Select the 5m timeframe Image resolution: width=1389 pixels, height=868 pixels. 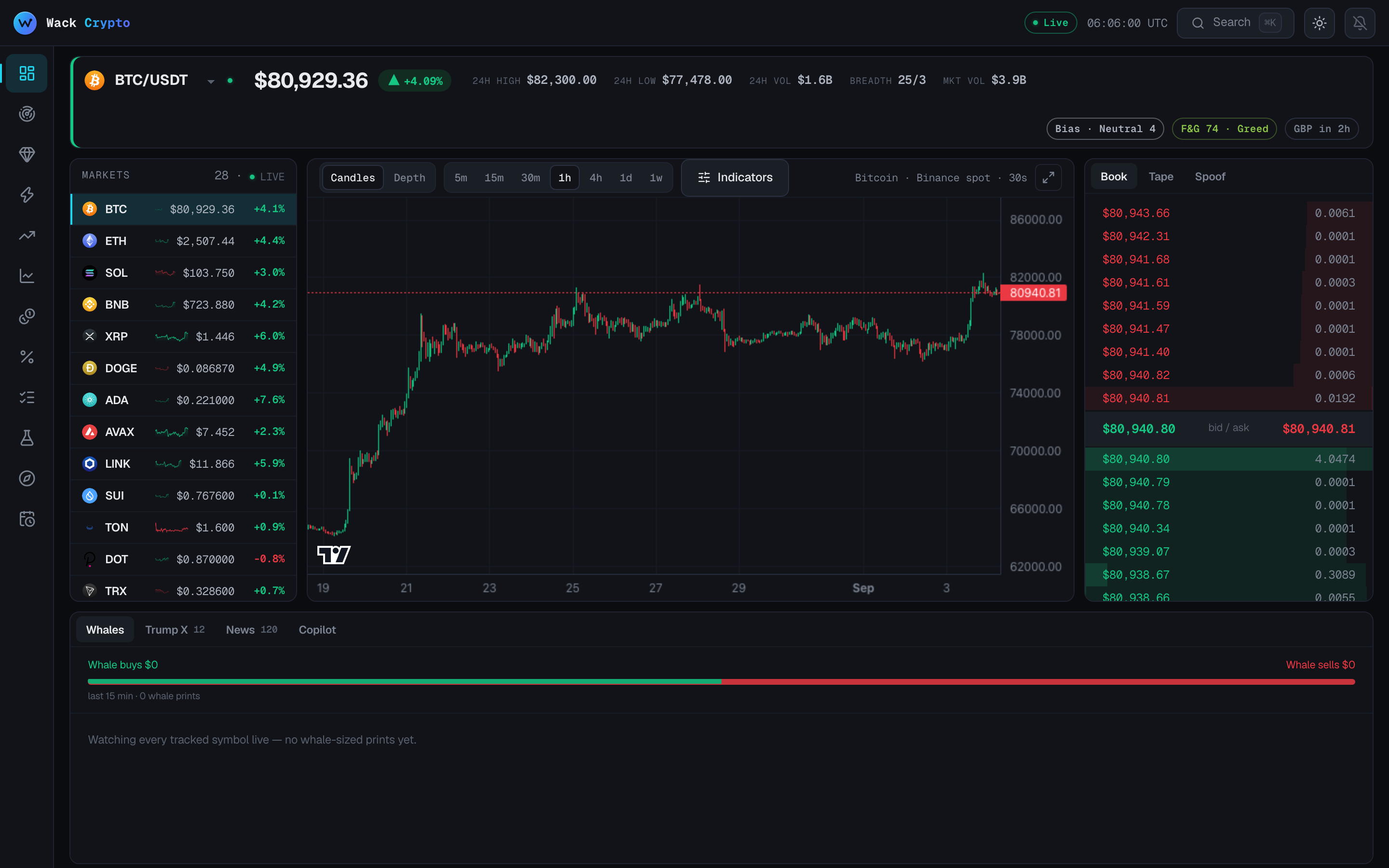click(x=461, y=177)
